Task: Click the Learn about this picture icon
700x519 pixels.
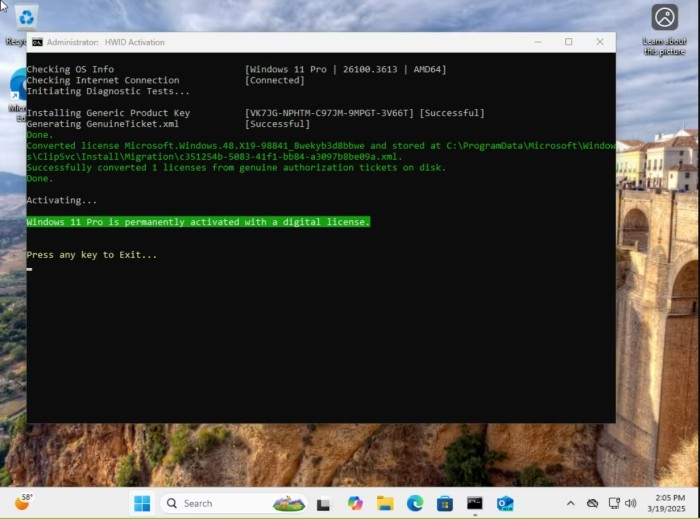Action: [x=664, y=29]
